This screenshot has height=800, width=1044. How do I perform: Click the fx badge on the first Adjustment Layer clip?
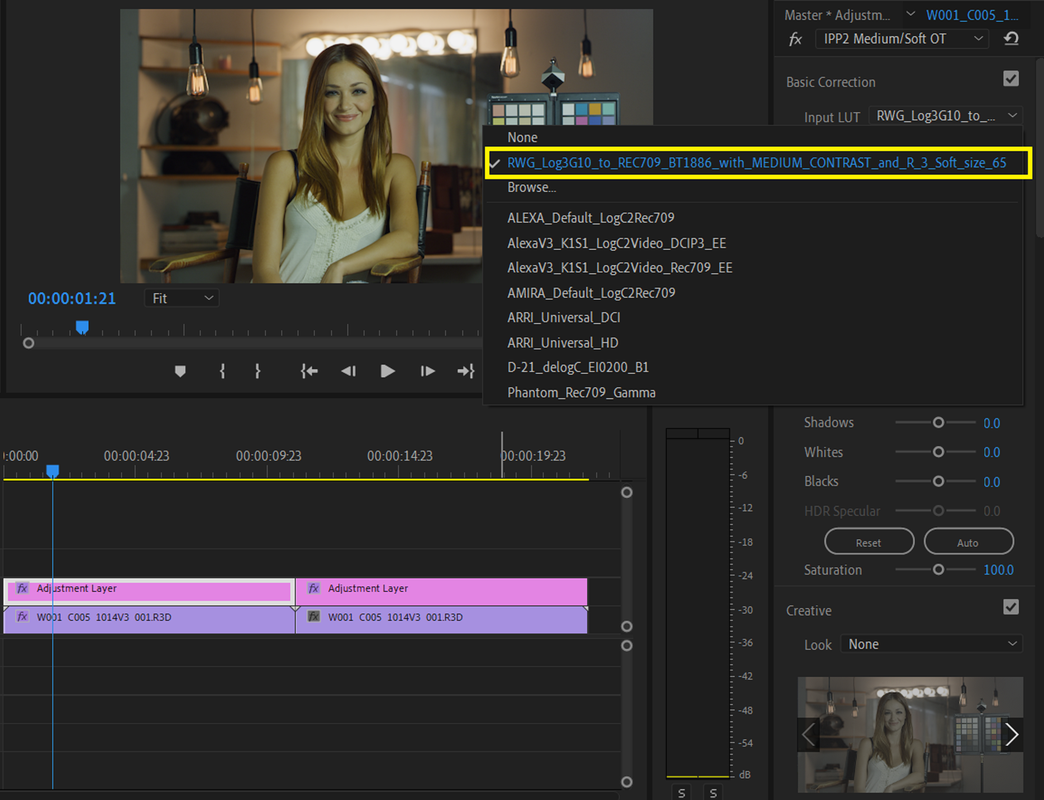pos(22,588)
